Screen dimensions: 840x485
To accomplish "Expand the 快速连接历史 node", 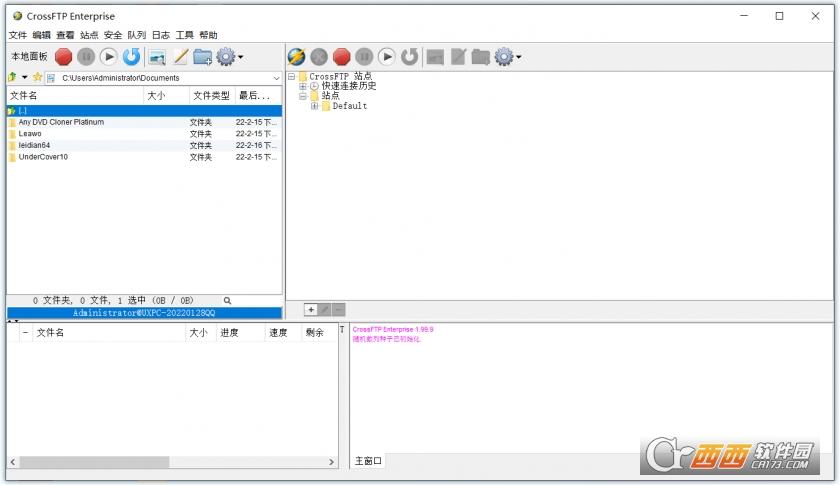I will [303, 86].
